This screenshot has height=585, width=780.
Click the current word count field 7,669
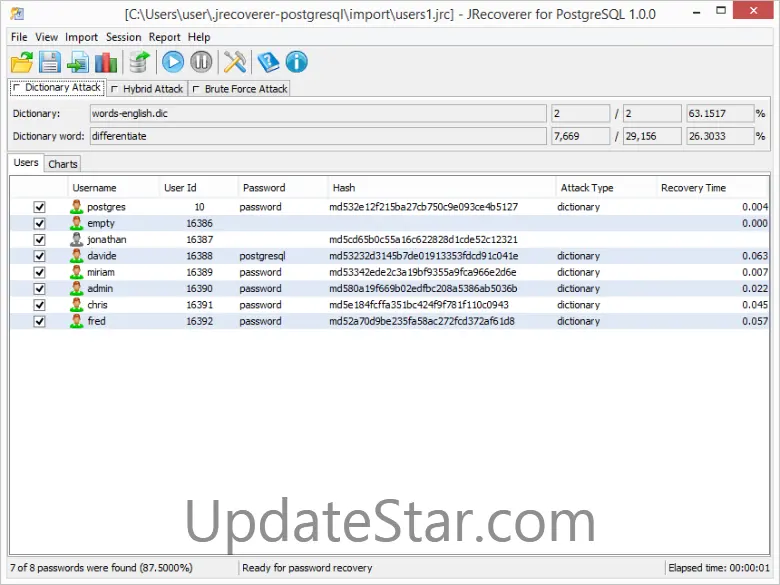[x=581, y=136]
